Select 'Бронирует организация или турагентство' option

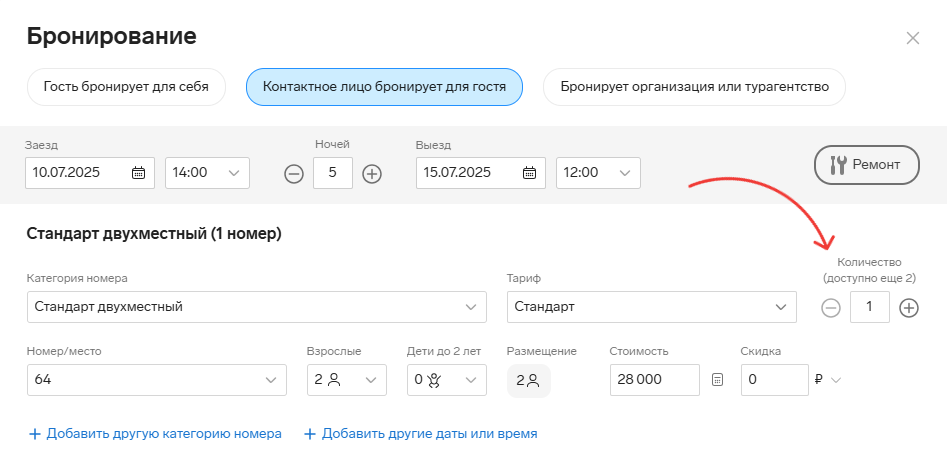[694, 87]
